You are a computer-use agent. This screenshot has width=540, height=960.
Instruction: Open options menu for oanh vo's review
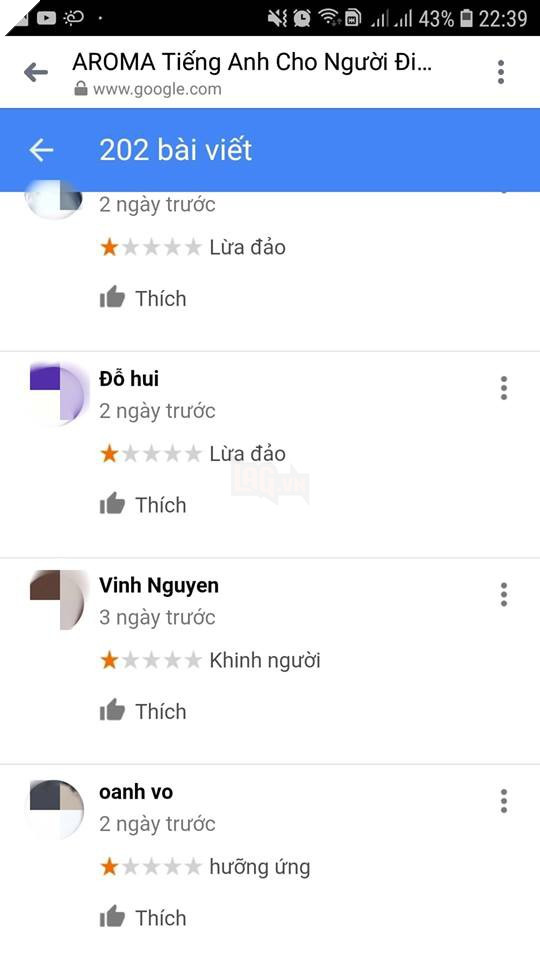coord(503,801)
